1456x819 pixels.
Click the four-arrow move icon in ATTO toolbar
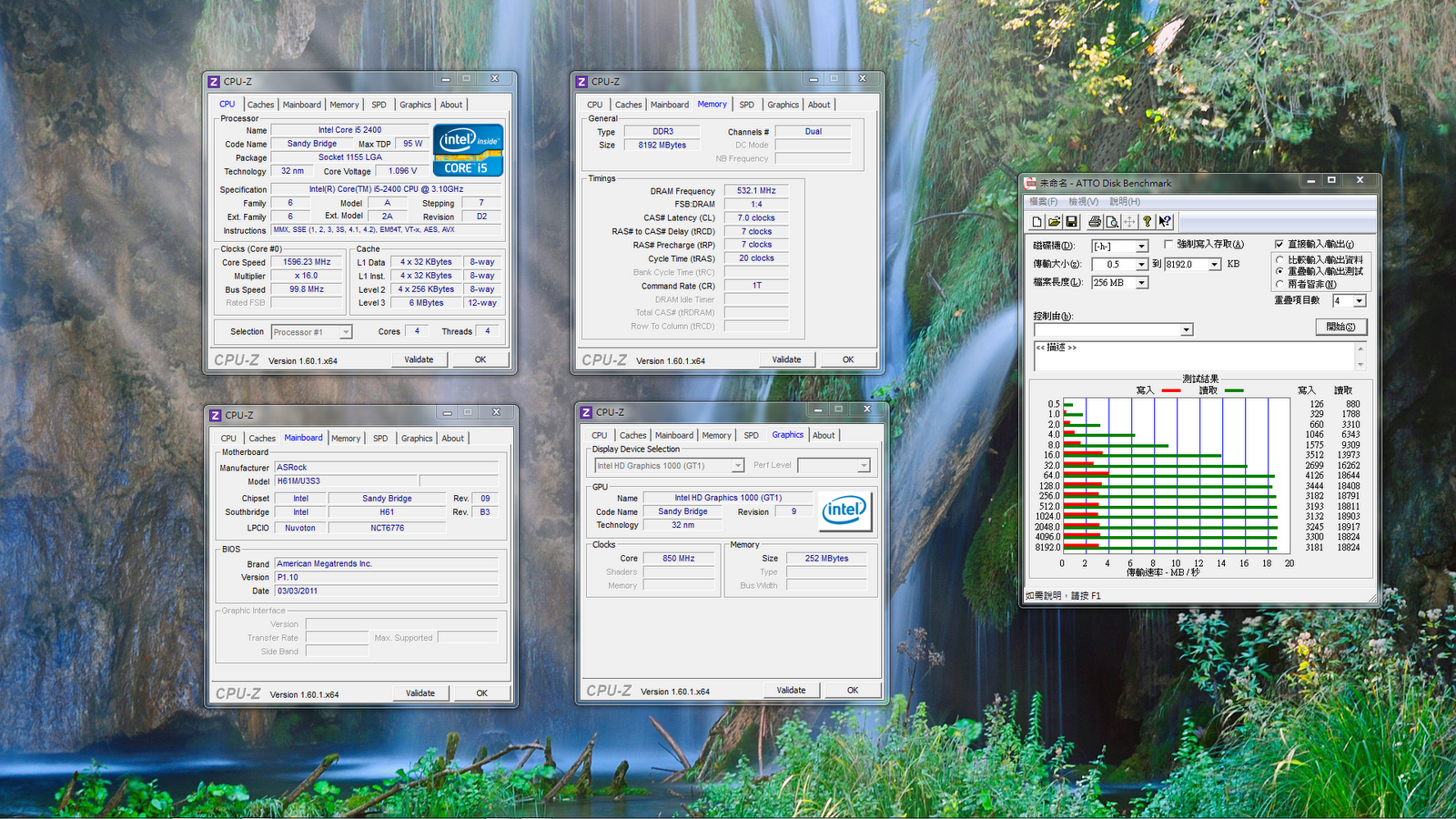pos(1129,221)
